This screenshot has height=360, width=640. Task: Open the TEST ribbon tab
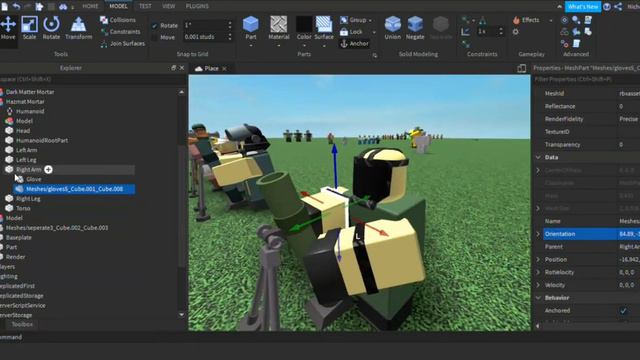[145, 6]
